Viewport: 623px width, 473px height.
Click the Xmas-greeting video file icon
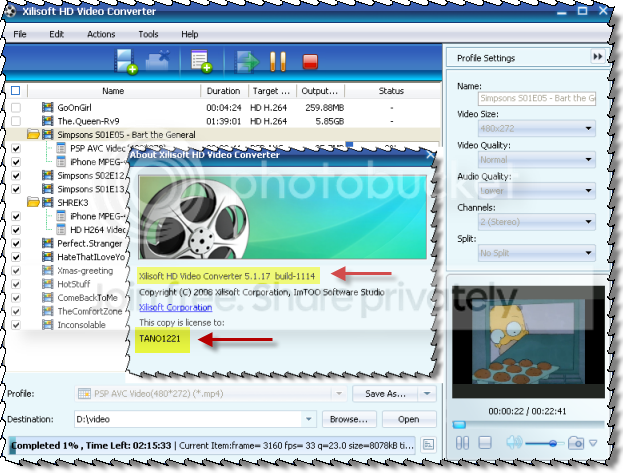tap(47, 270)
